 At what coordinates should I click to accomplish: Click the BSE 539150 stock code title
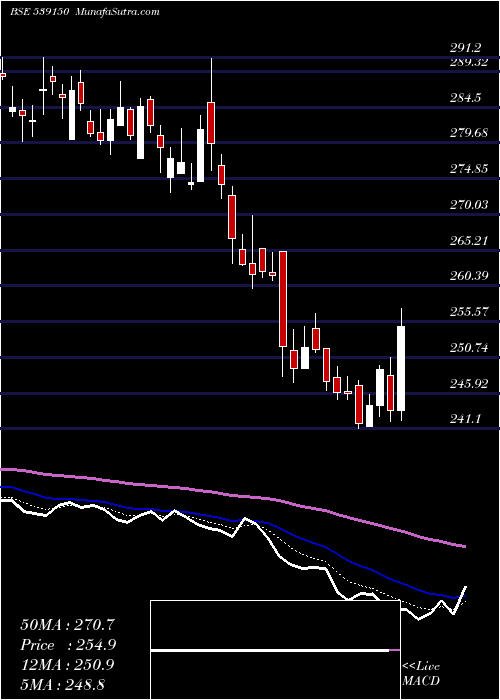39,12
